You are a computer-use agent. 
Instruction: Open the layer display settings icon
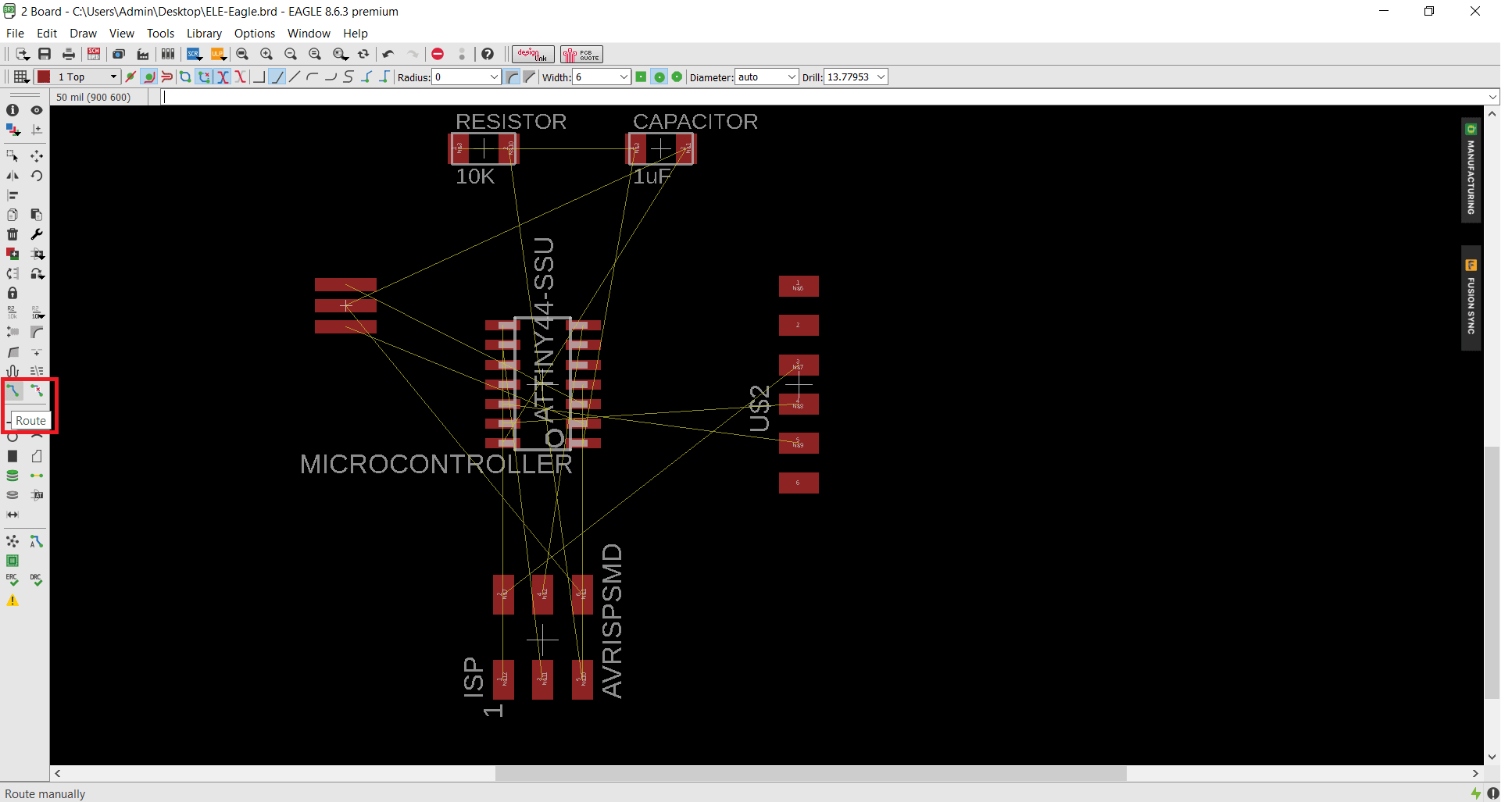pyautogui.click(x=13, y=130)
